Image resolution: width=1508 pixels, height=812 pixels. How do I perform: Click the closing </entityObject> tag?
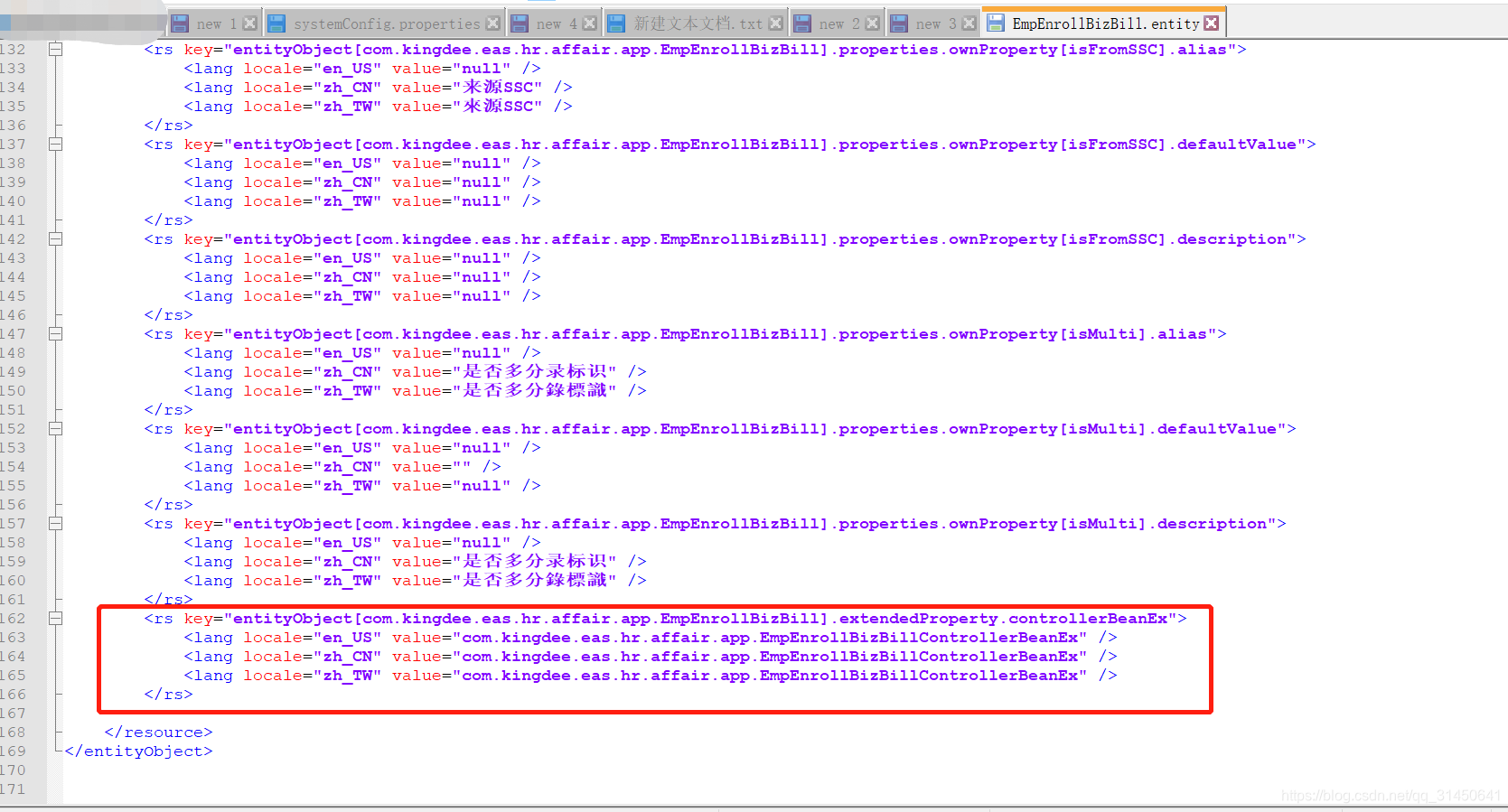point(138,751)
